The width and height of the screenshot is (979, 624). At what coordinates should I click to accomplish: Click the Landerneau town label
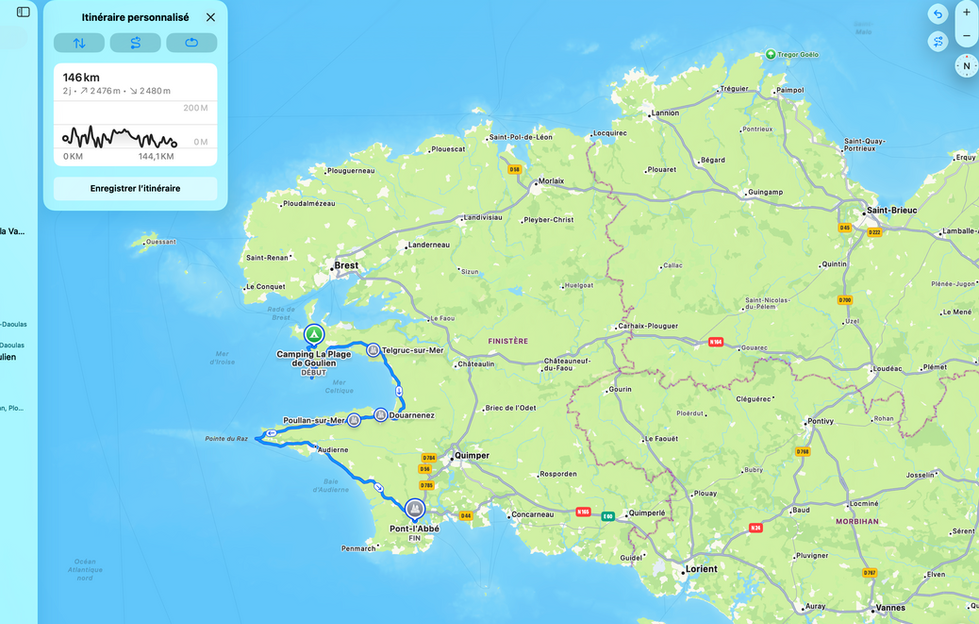429,245
